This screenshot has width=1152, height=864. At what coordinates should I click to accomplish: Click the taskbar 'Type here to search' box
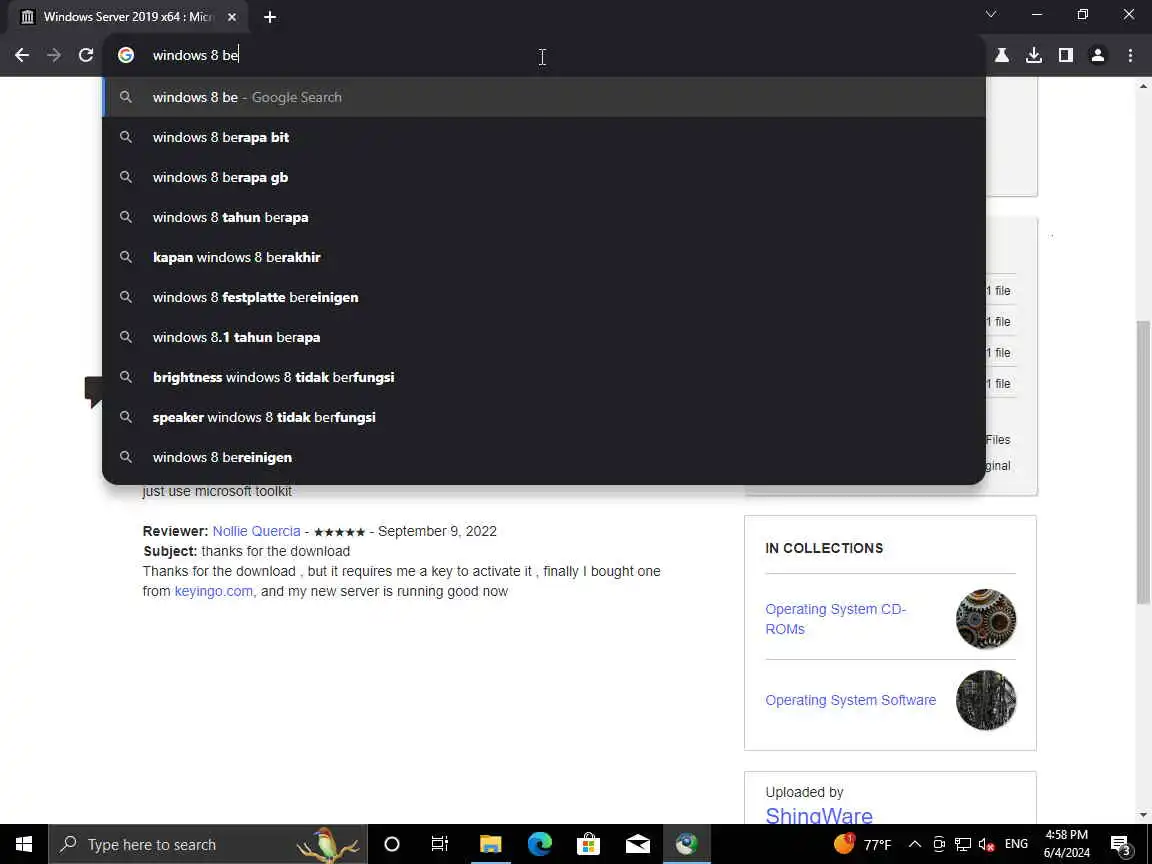point(208,844)
